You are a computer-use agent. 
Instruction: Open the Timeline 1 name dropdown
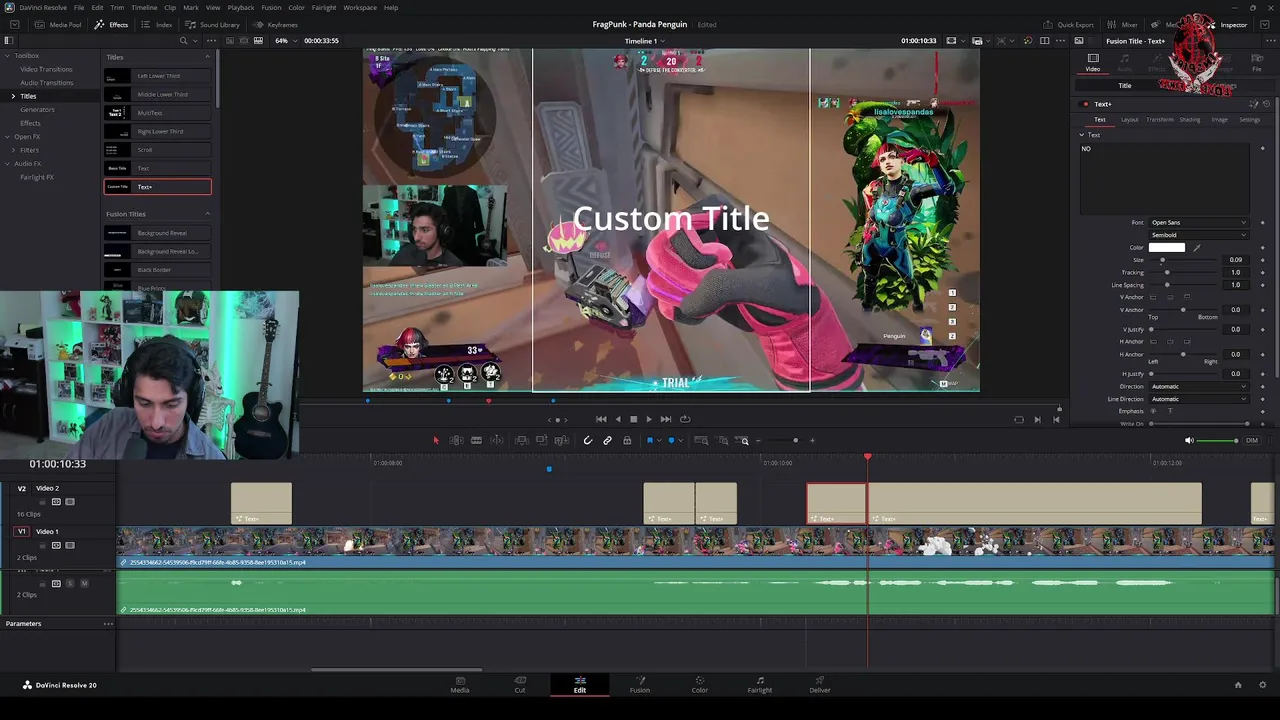pos(645,41)
